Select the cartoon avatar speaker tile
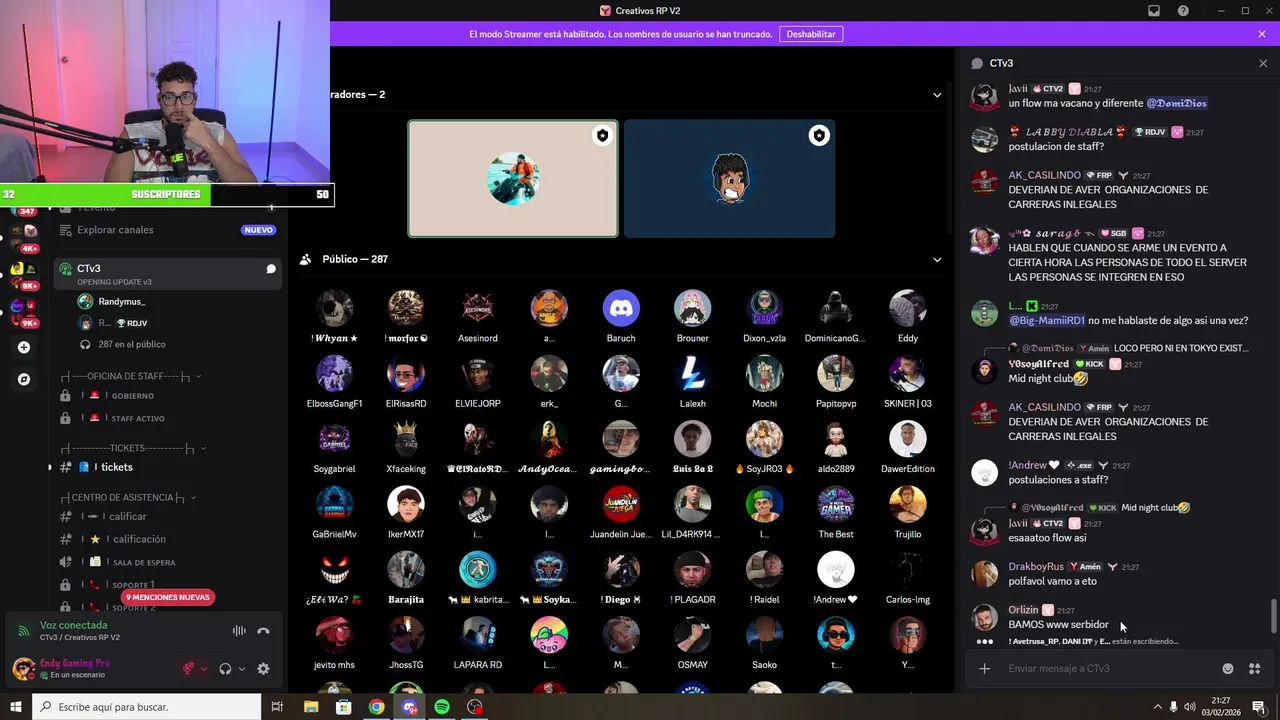Image resolution: width=1280 pixels, height=720 pixels. [x=730, y=179]
